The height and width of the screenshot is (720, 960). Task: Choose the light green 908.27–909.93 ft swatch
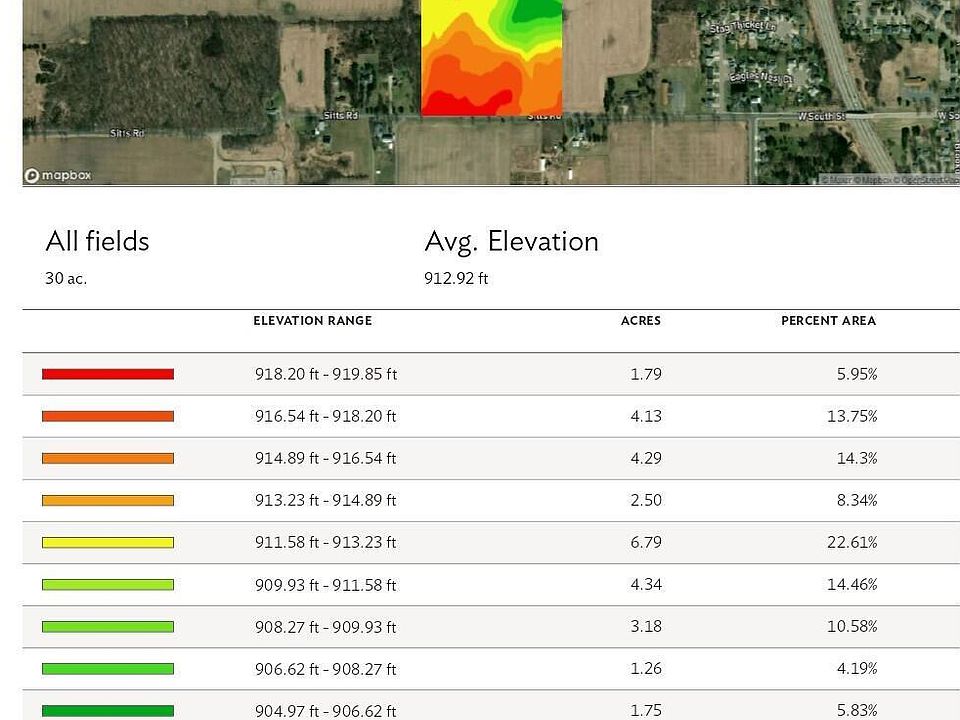point(108,626)
